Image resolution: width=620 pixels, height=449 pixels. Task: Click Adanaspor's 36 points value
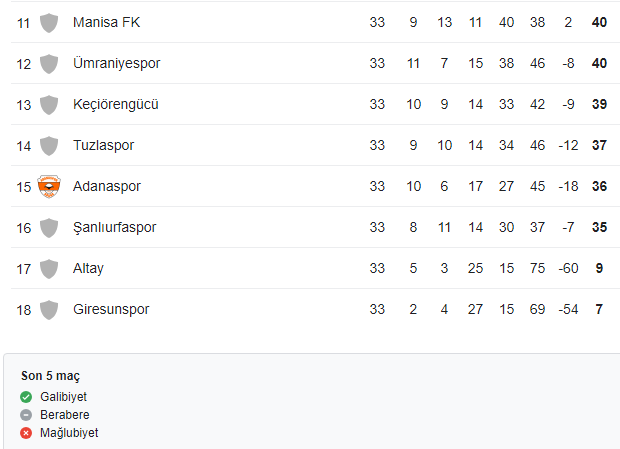[x=599, y=186]
